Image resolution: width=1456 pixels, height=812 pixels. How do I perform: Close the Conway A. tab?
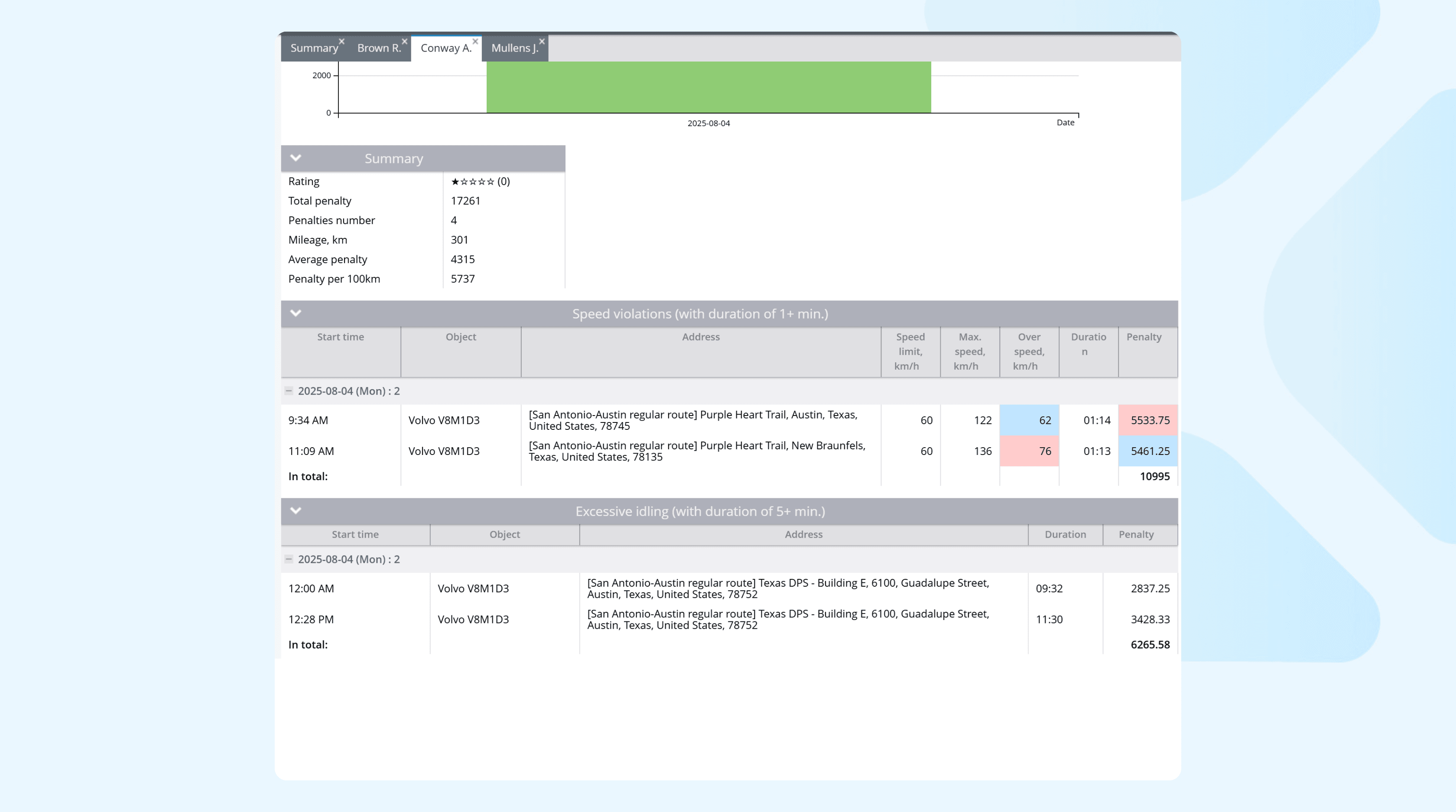[x=475, y=41]
